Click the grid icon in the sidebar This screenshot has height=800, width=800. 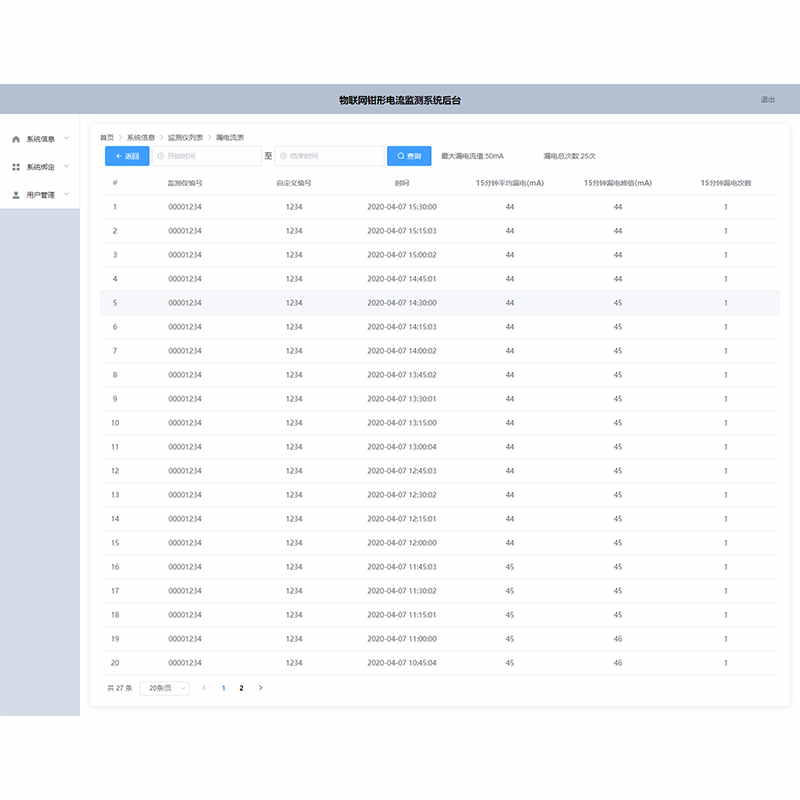click(15, 167)
